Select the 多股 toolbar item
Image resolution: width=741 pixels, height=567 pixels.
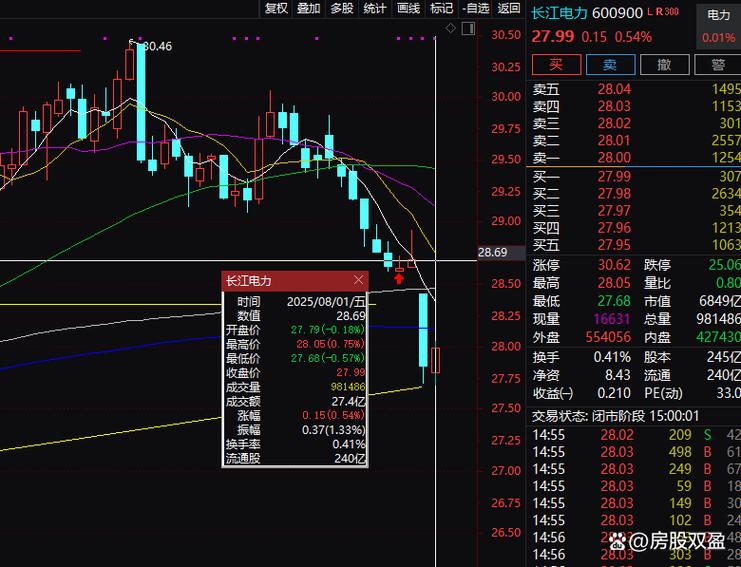(x=342, y=8)
